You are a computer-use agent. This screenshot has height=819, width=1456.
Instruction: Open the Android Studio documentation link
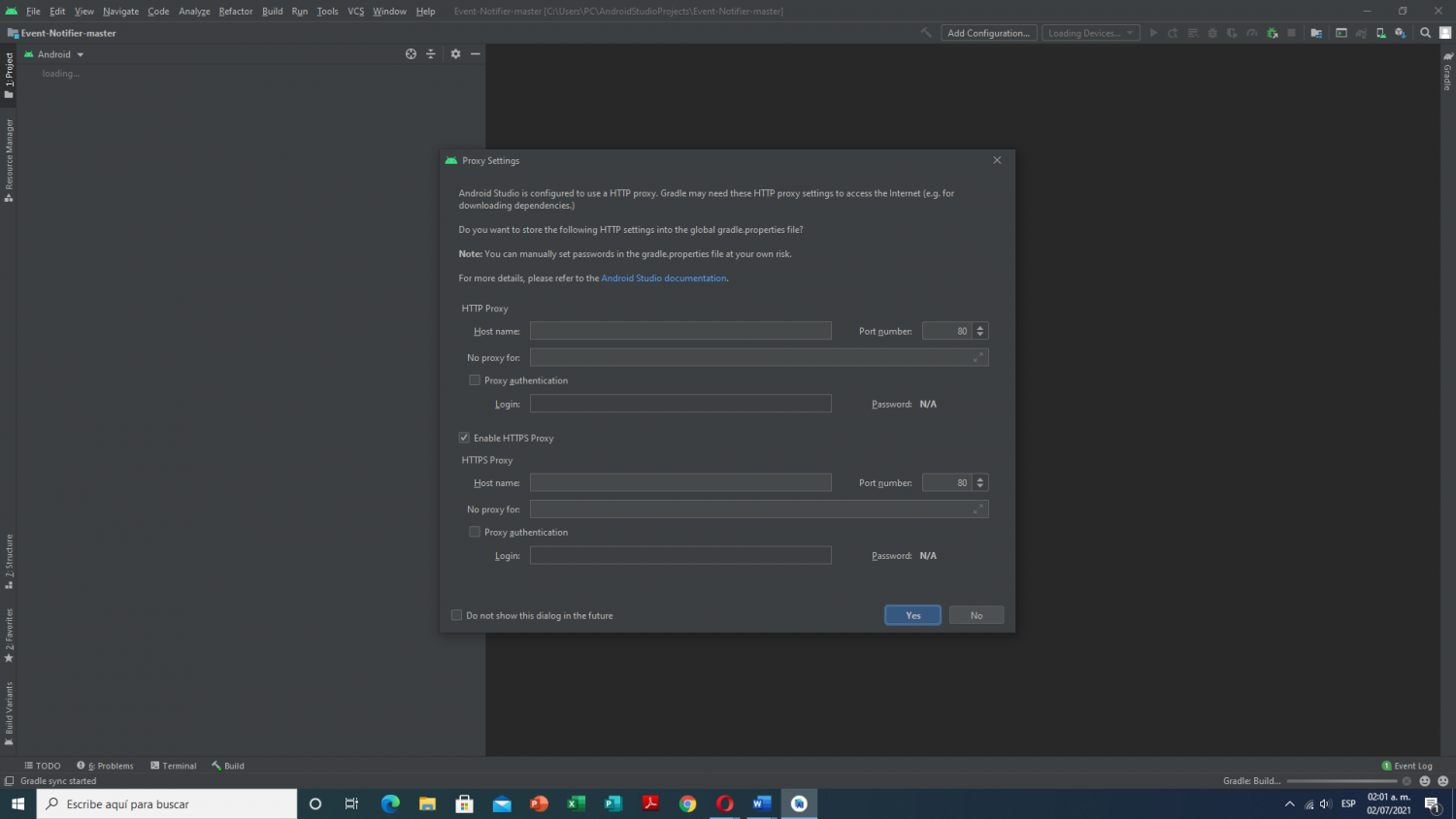(664, 278)
